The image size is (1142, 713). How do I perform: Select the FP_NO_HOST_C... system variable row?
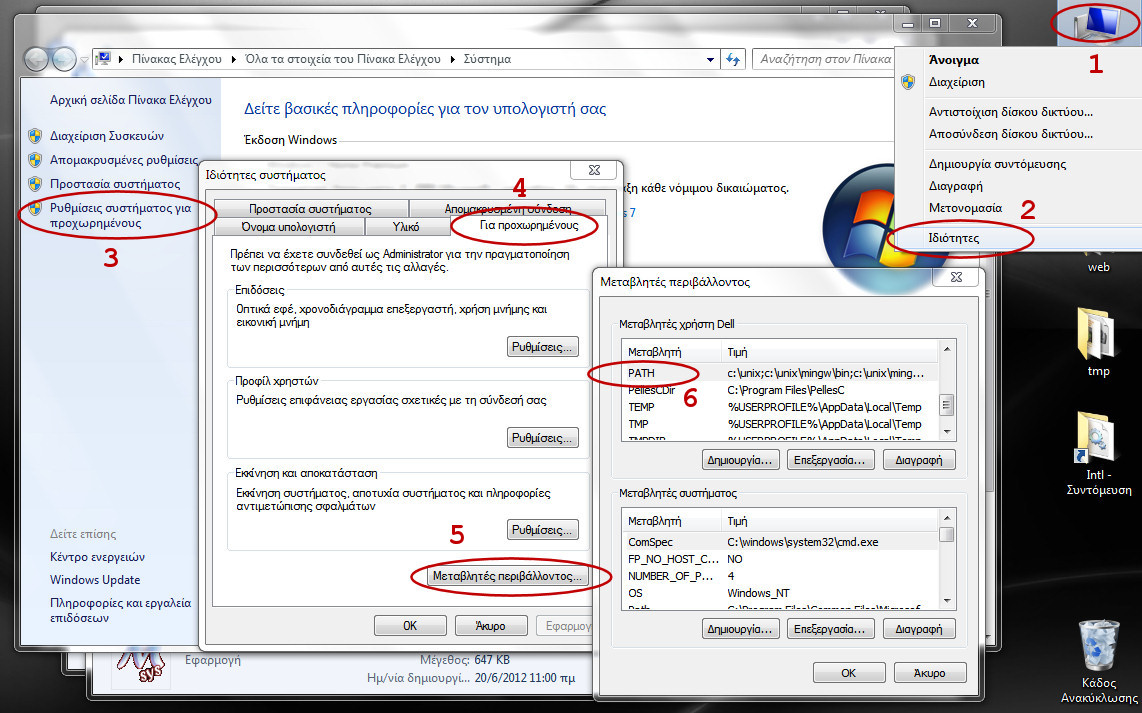tap(780, 559)
